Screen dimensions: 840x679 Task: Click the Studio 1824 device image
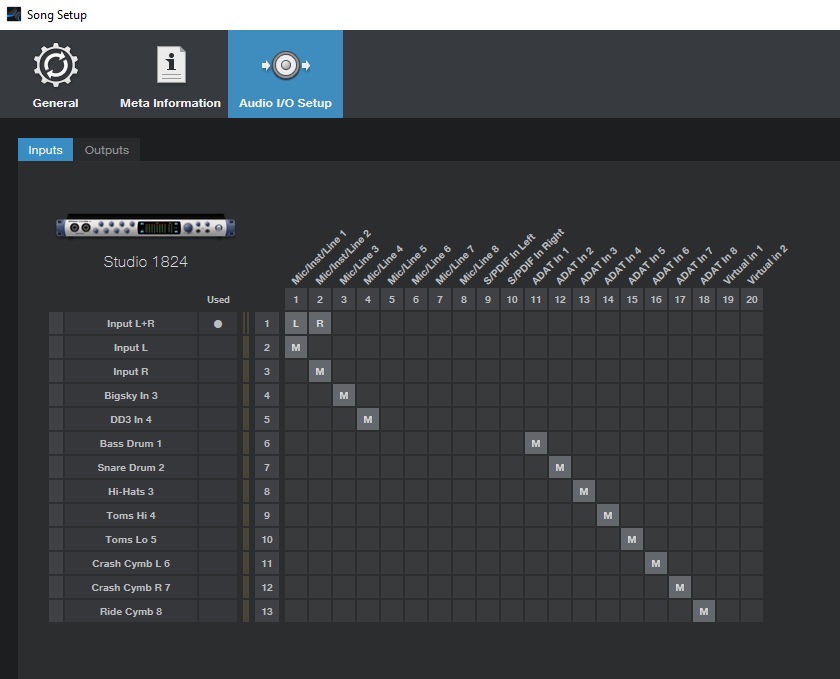pos(146,228)
